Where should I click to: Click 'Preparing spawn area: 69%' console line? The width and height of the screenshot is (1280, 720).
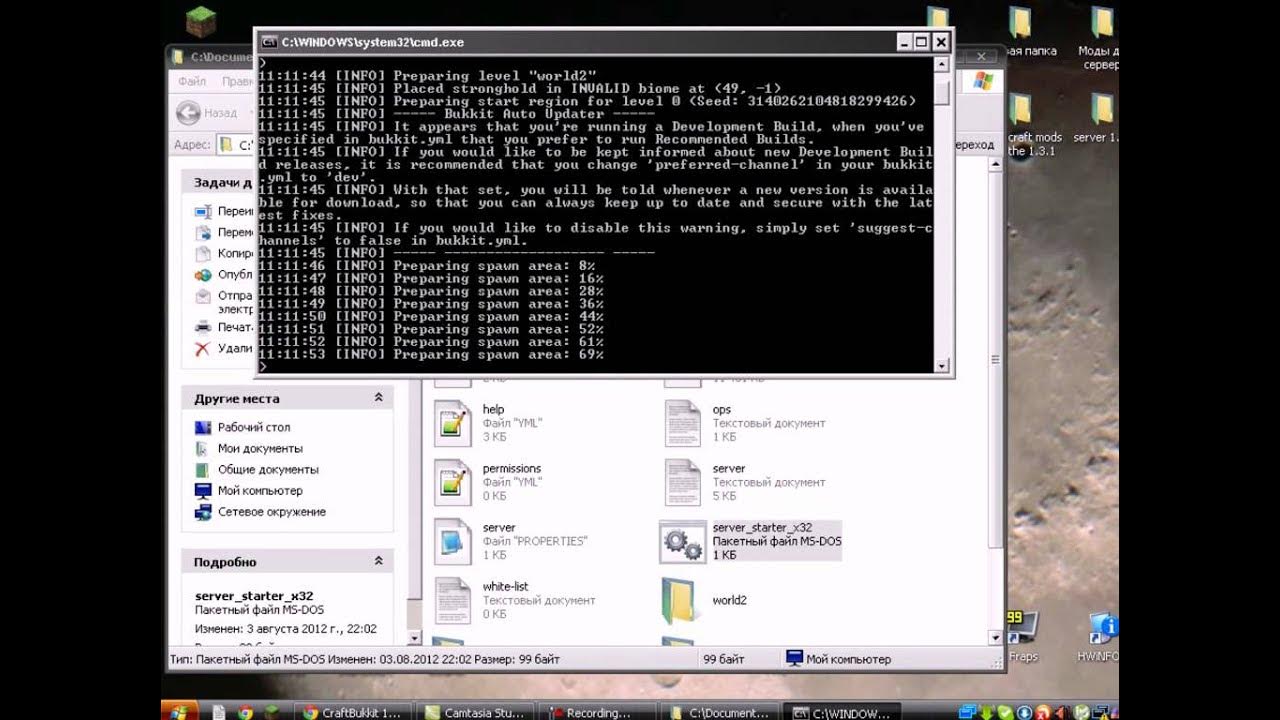430,355
